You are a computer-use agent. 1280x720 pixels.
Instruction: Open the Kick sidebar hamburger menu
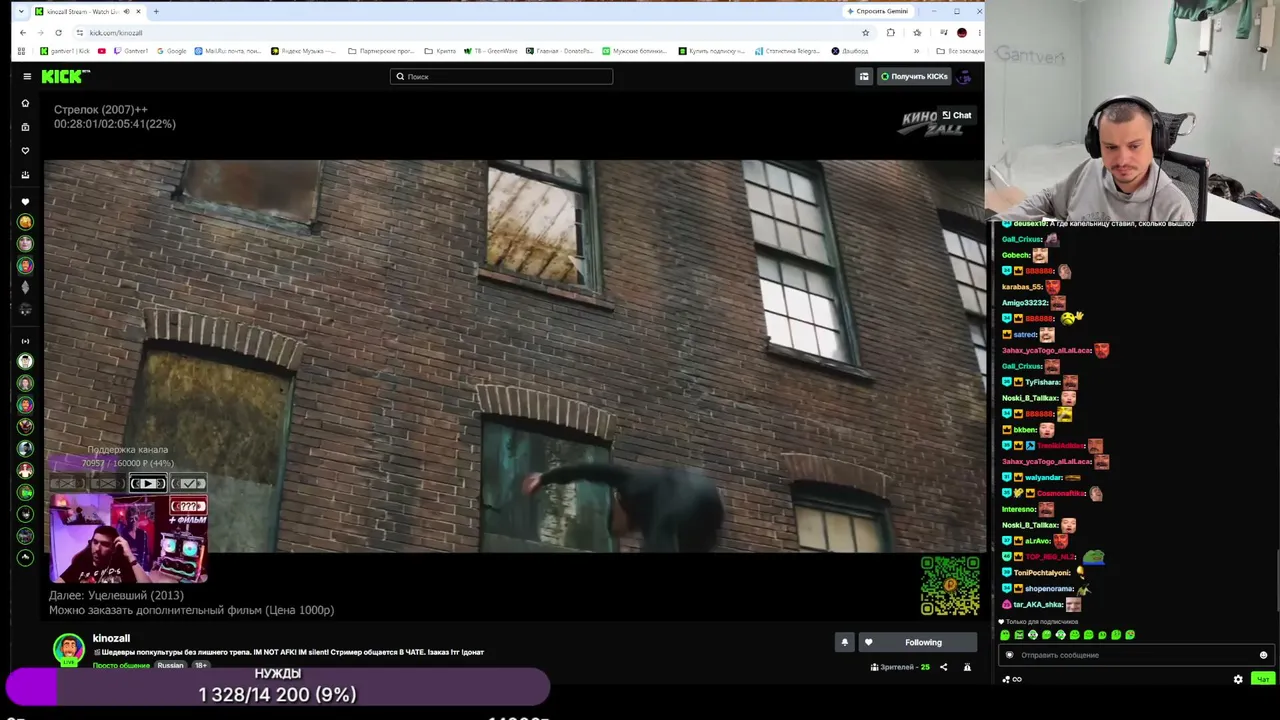[27, 76]
